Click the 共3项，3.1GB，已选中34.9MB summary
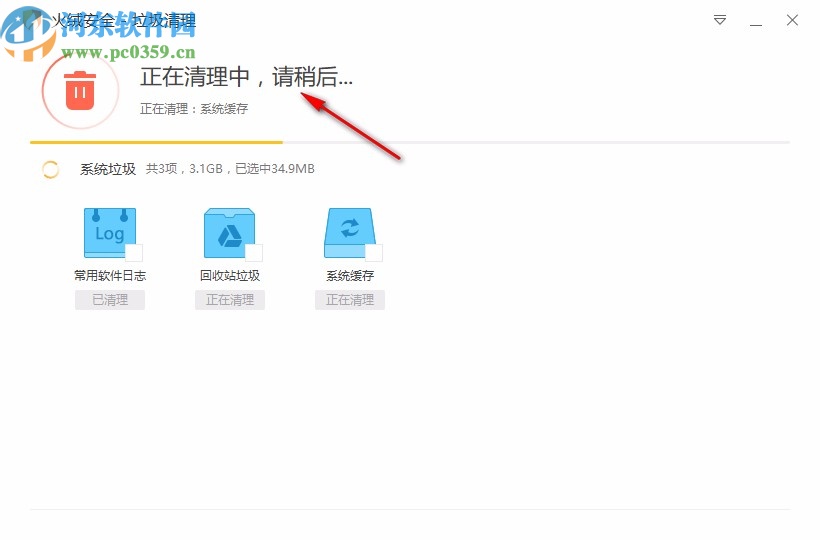The image size is (820, 540). [230, 169]
